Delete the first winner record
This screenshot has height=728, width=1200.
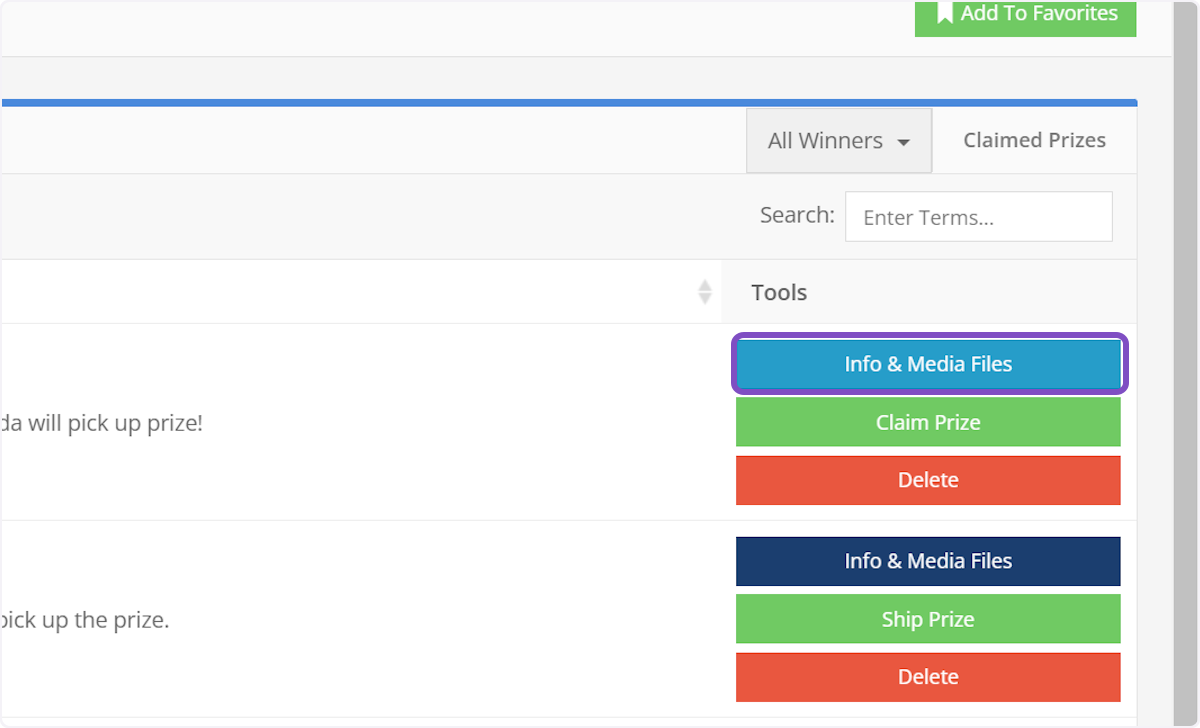[928, 480]
